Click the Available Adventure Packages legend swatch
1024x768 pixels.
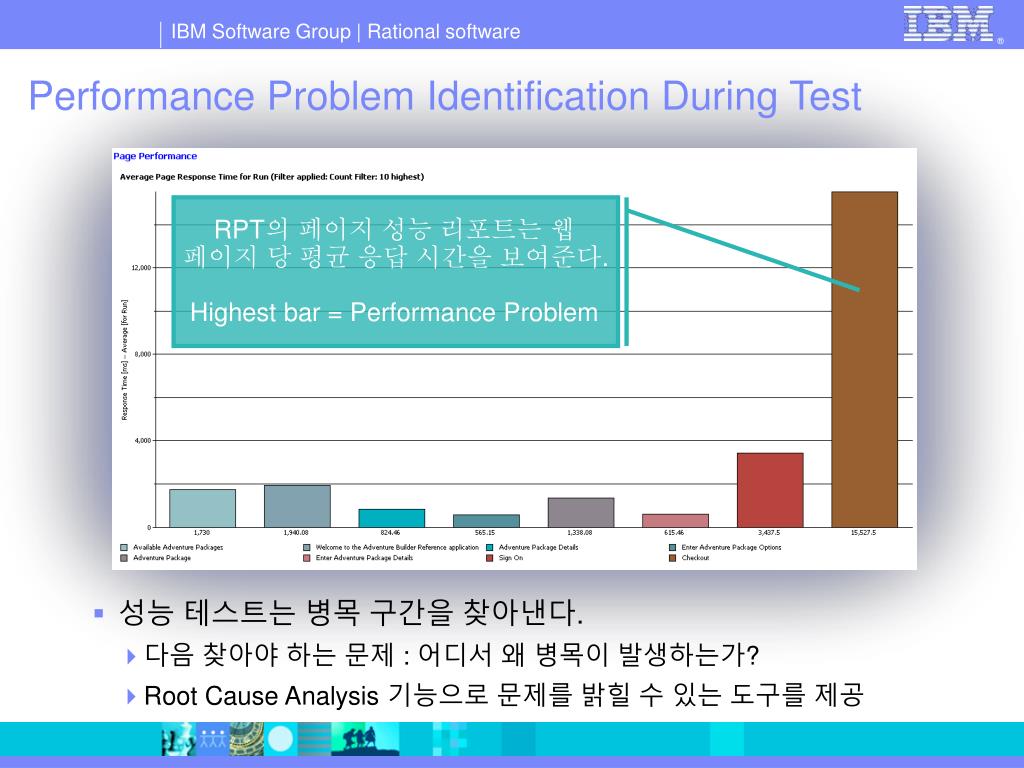click(x=124, y=547)
